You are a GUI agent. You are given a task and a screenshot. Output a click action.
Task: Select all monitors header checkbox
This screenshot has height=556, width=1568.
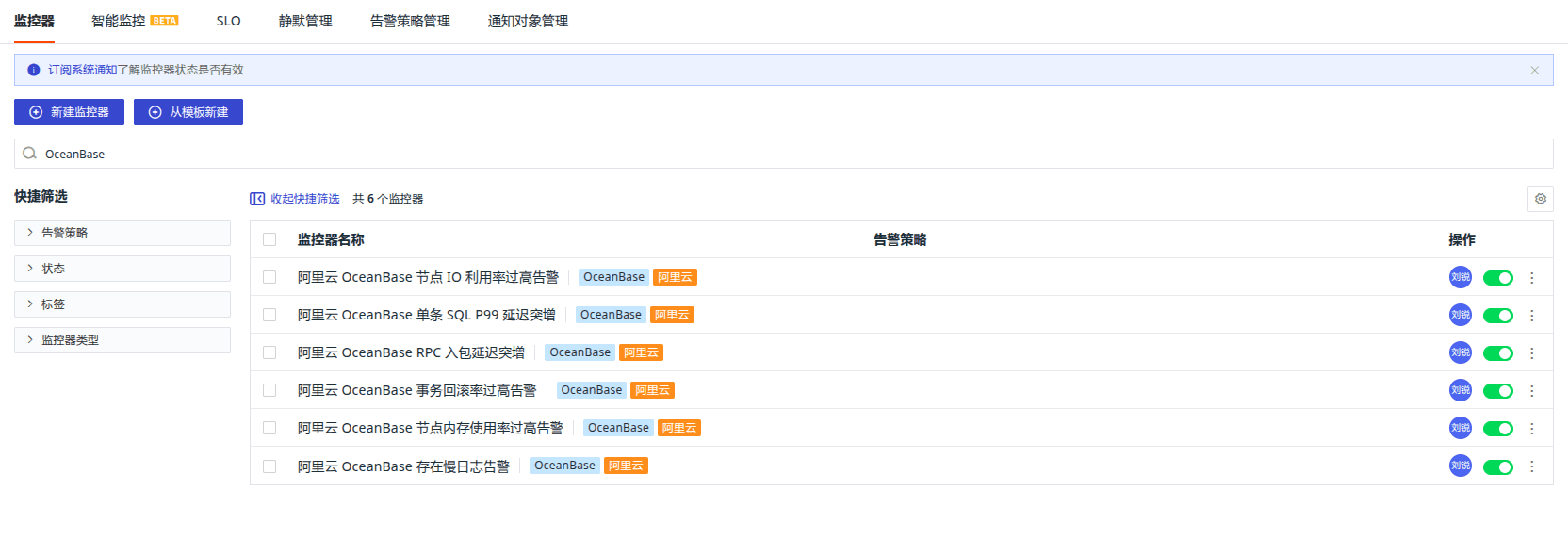click(x=269, y=239)
